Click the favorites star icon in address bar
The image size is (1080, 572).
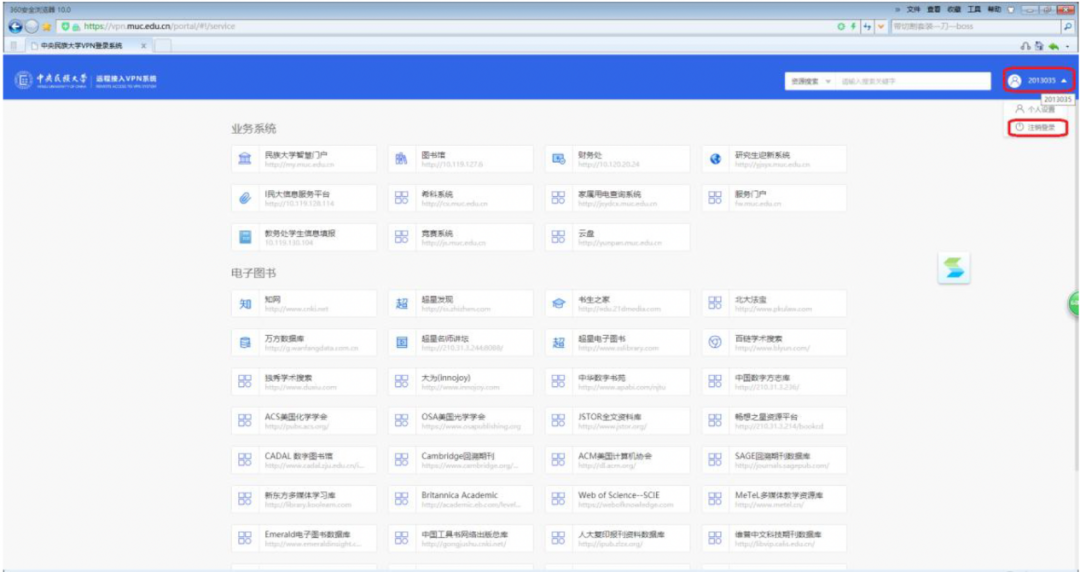(x=47, y=27)
